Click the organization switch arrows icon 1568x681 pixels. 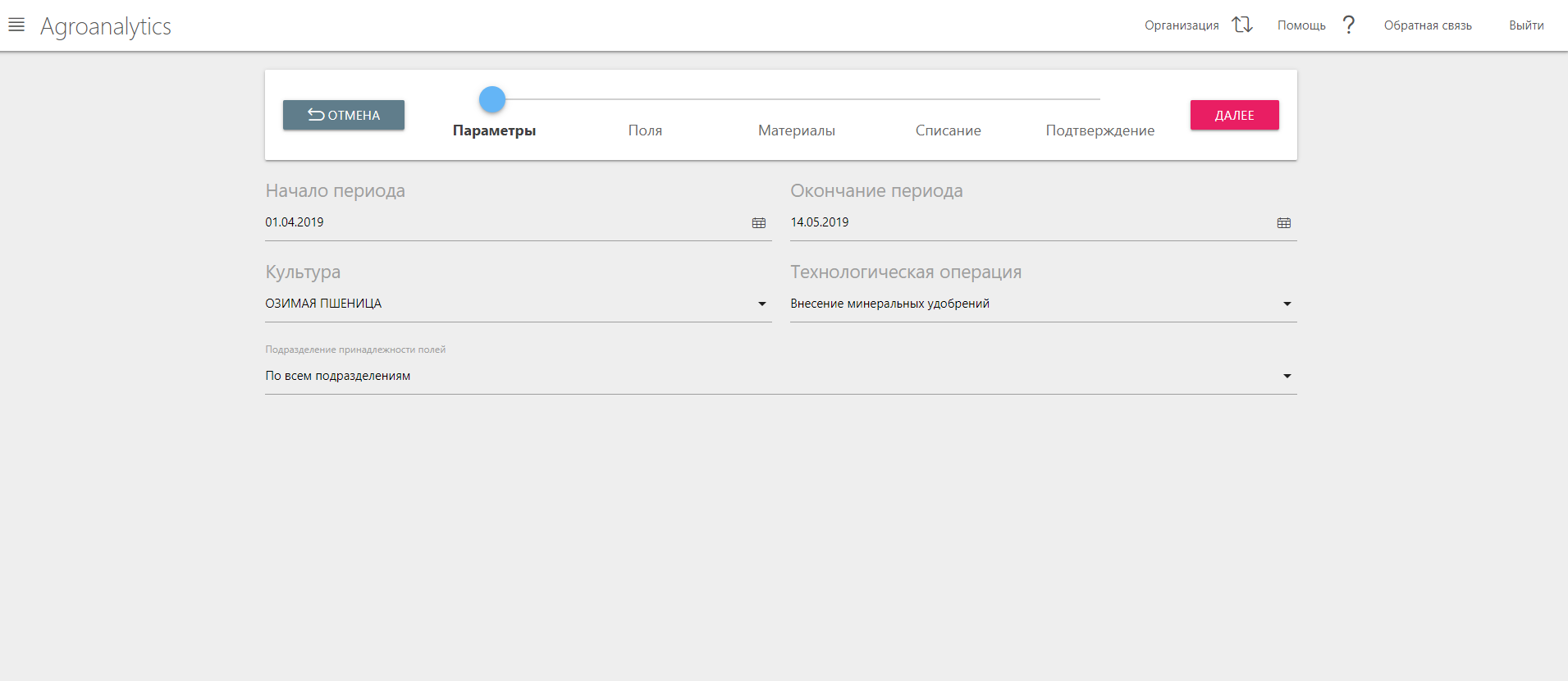[x=1242, y=25]
